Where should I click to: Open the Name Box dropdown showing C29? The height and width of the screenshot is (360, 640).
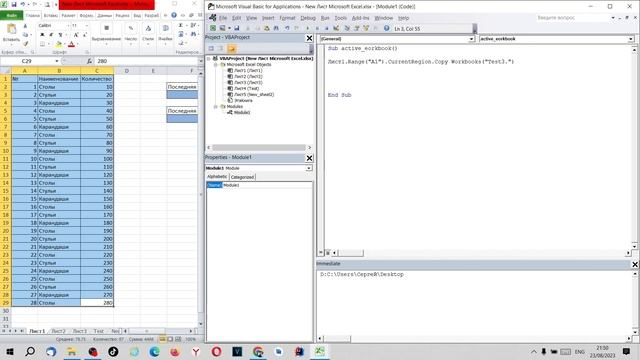coord(57,61)
